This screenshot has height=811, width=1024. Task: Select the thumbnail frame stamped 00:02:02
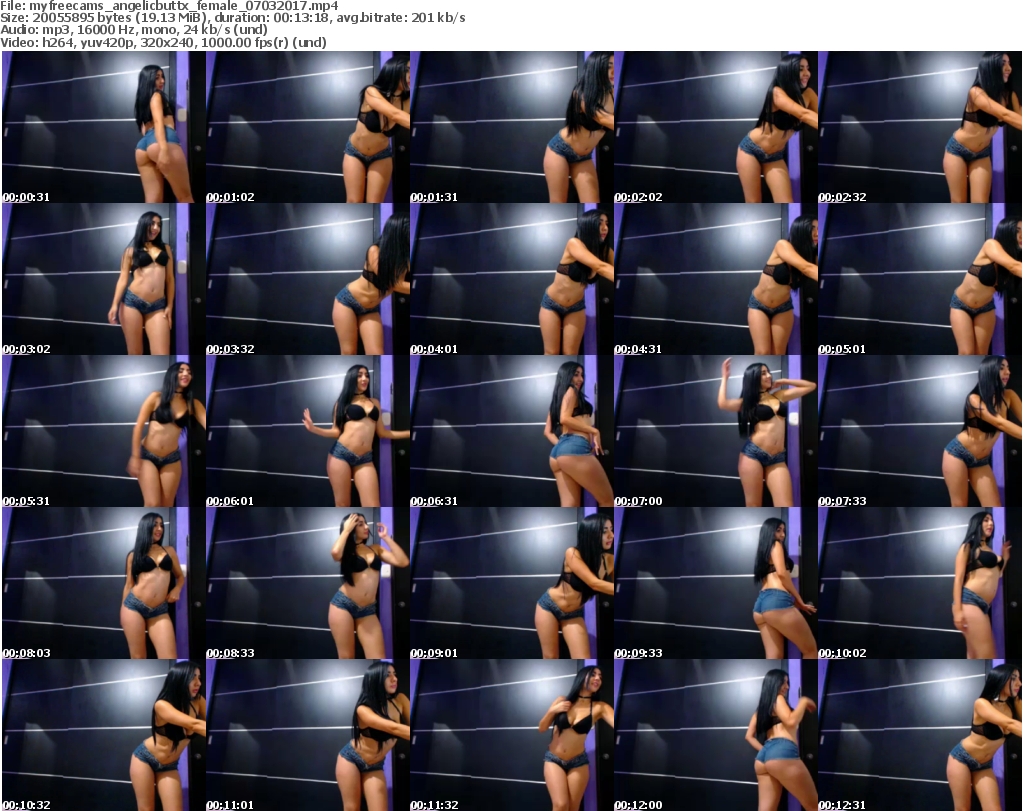(x=716, y=127)
